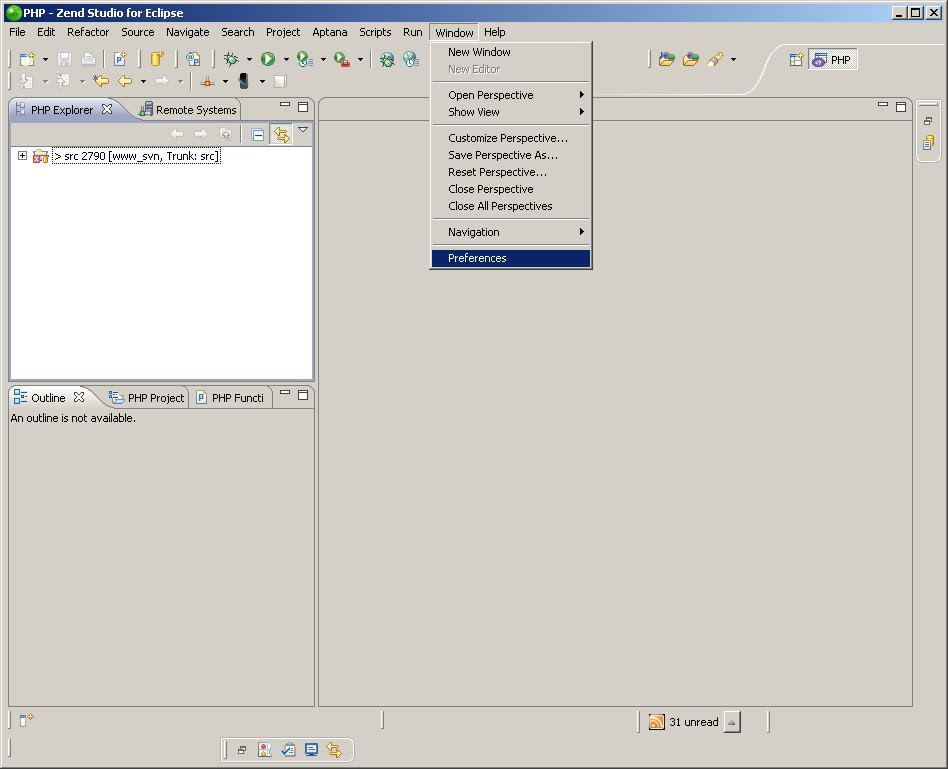948x769 pixels.
Task: Open the Show View submenu
Action: pyautogui.click(x=511, y=112)
